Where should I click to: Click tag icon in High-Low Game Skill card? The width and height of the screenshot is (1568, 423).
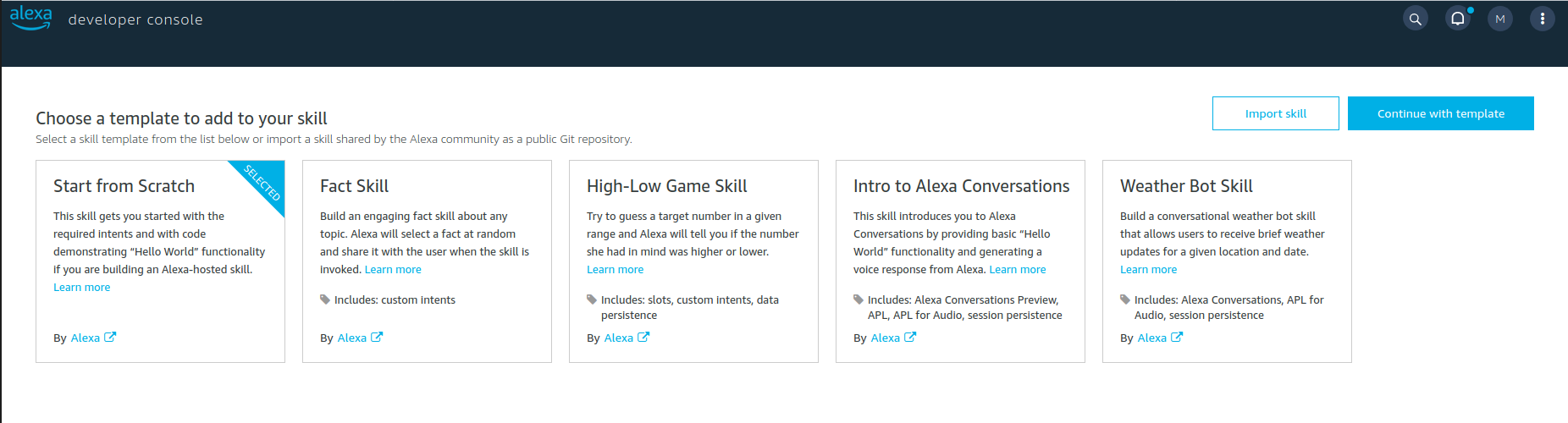click(592, 299)
